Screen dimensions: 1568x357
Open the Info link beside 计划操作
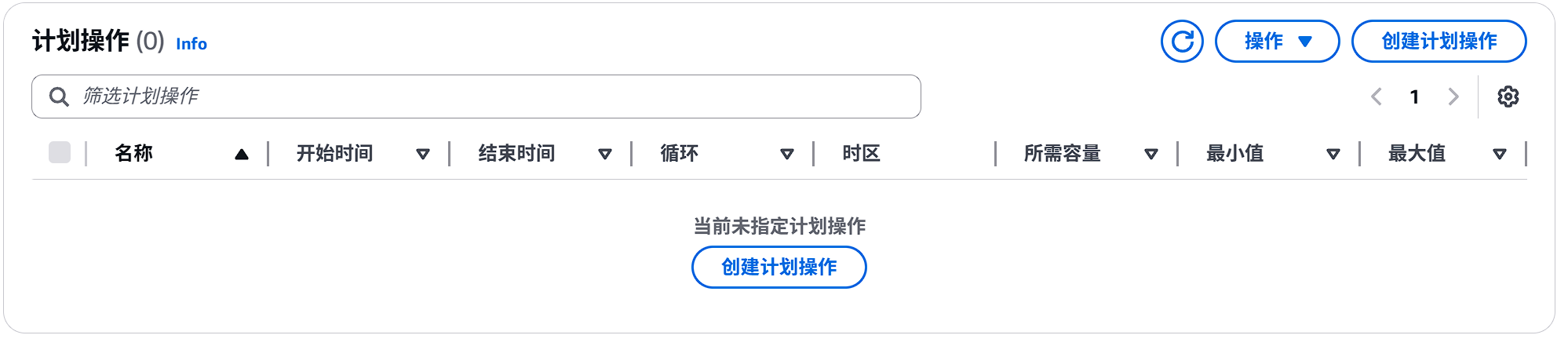191,44
